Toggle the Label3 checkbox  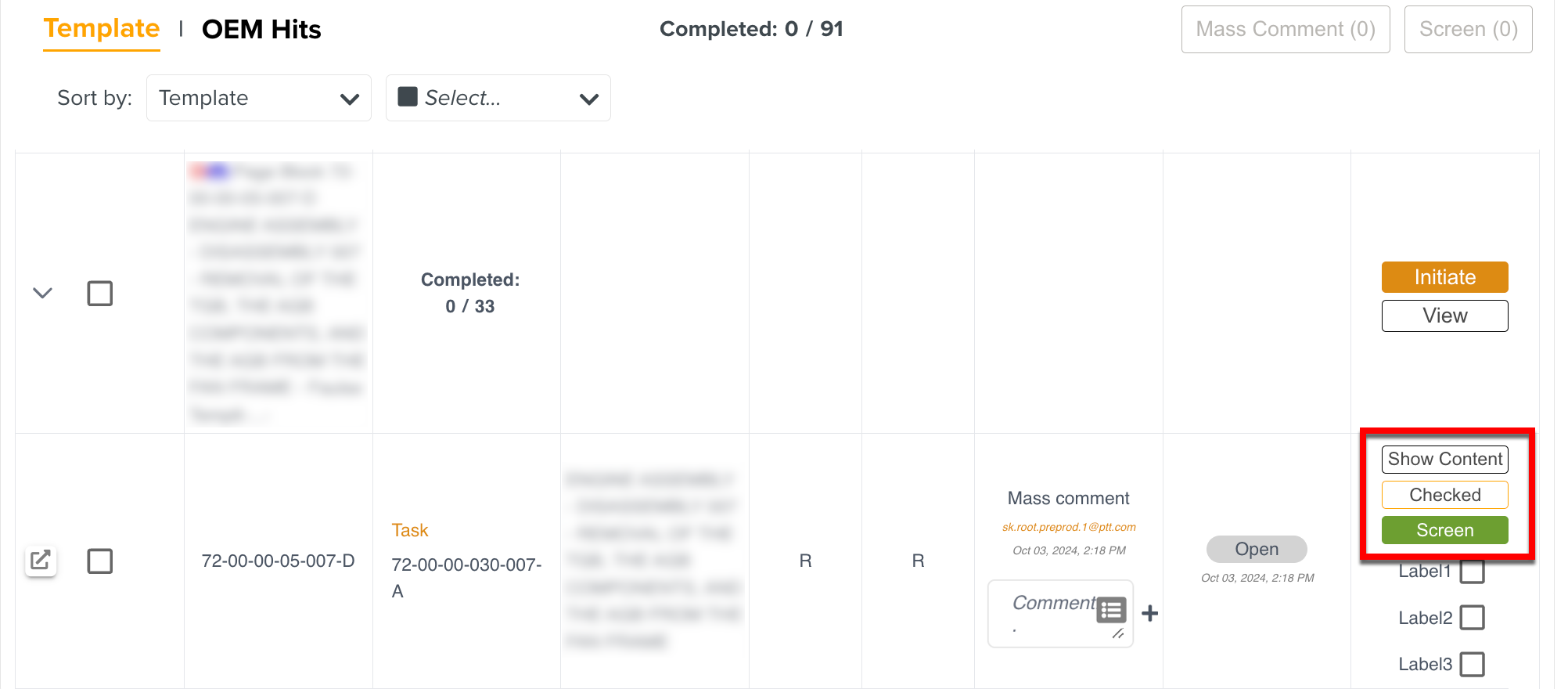(x=1472, y=664)
